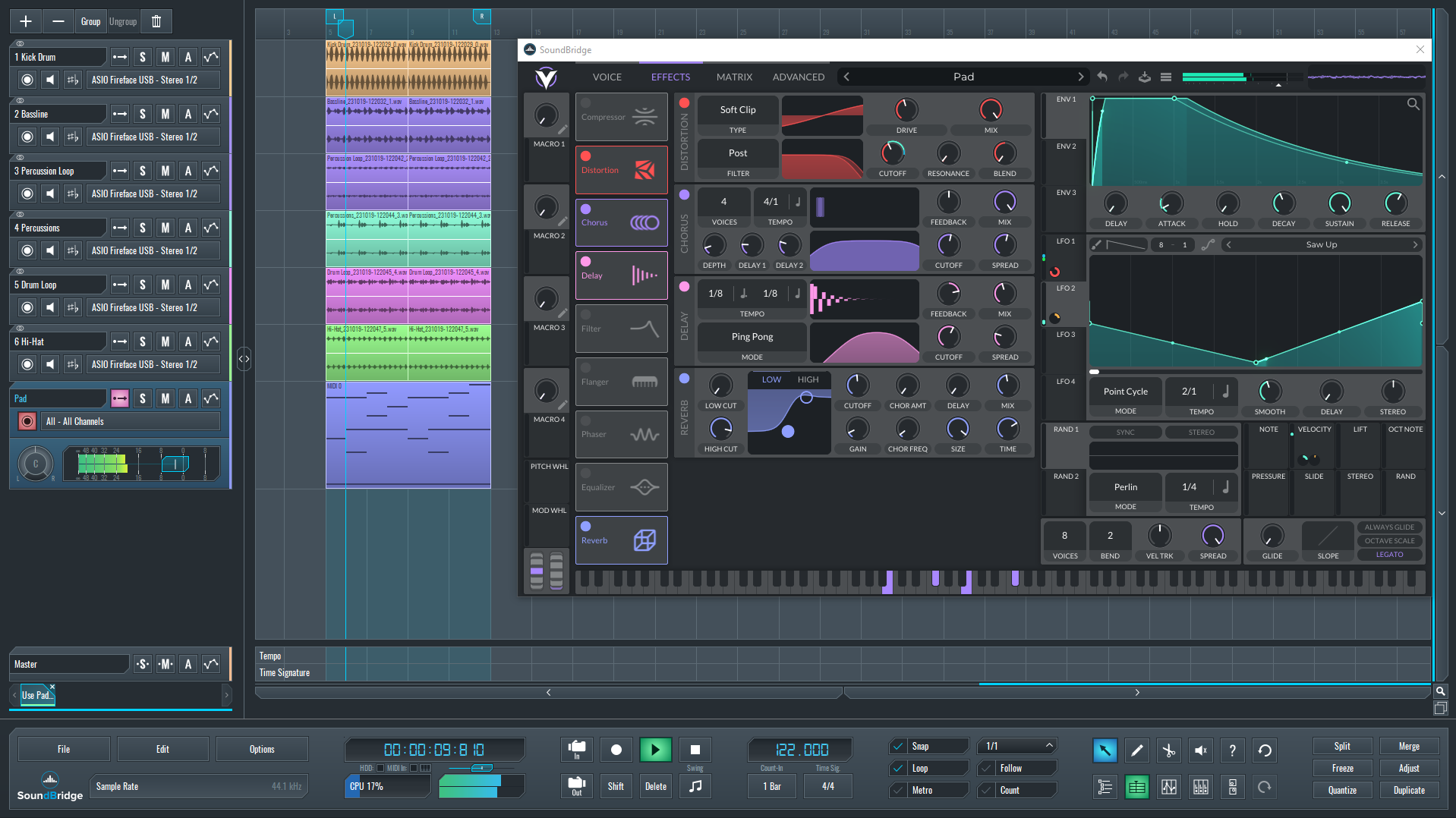Toggle the Snap checkbox

click(x=898, y=746)
